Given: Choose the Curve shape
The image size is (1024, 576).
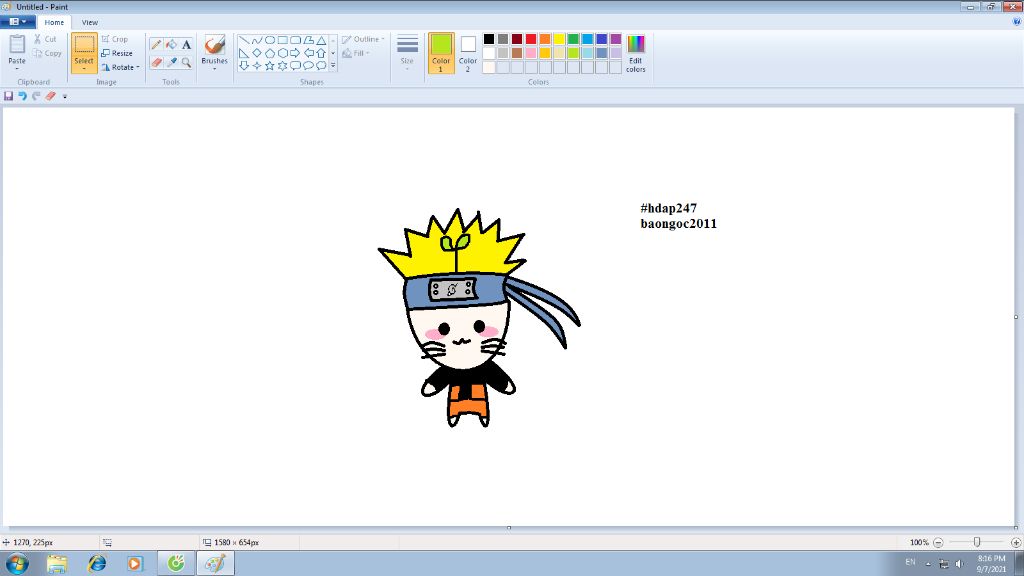Looking at the screenshot, I should (257, 40).
